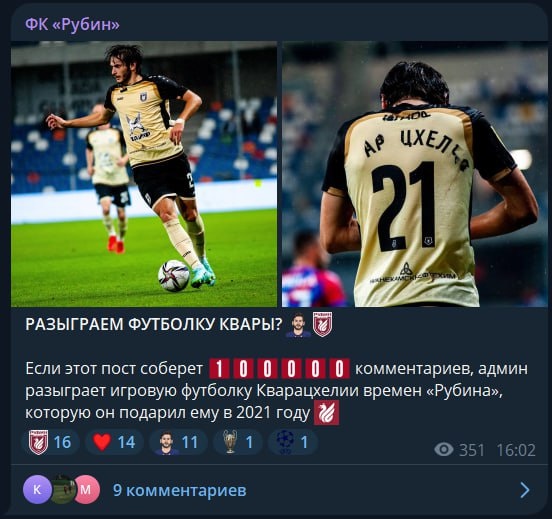
Task: Open the left photo of the player dribbling
Action: tap(144, 174)
